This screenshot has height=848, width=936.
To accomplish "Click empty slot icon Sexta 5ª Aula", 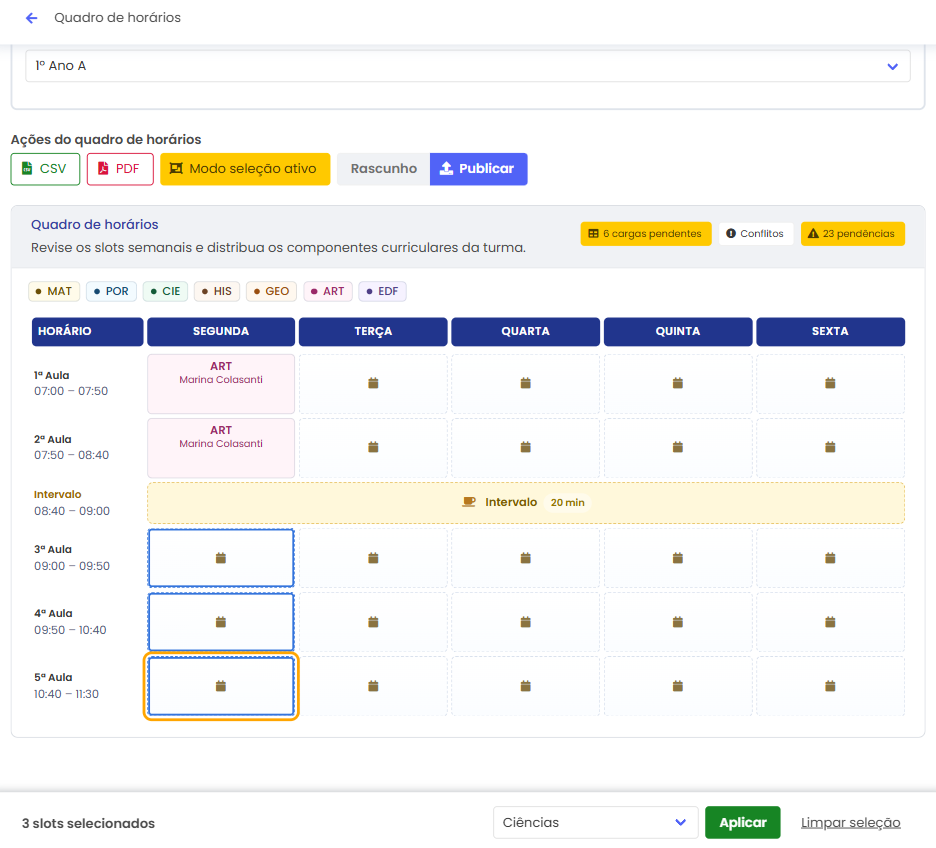I will click(830, 686).
